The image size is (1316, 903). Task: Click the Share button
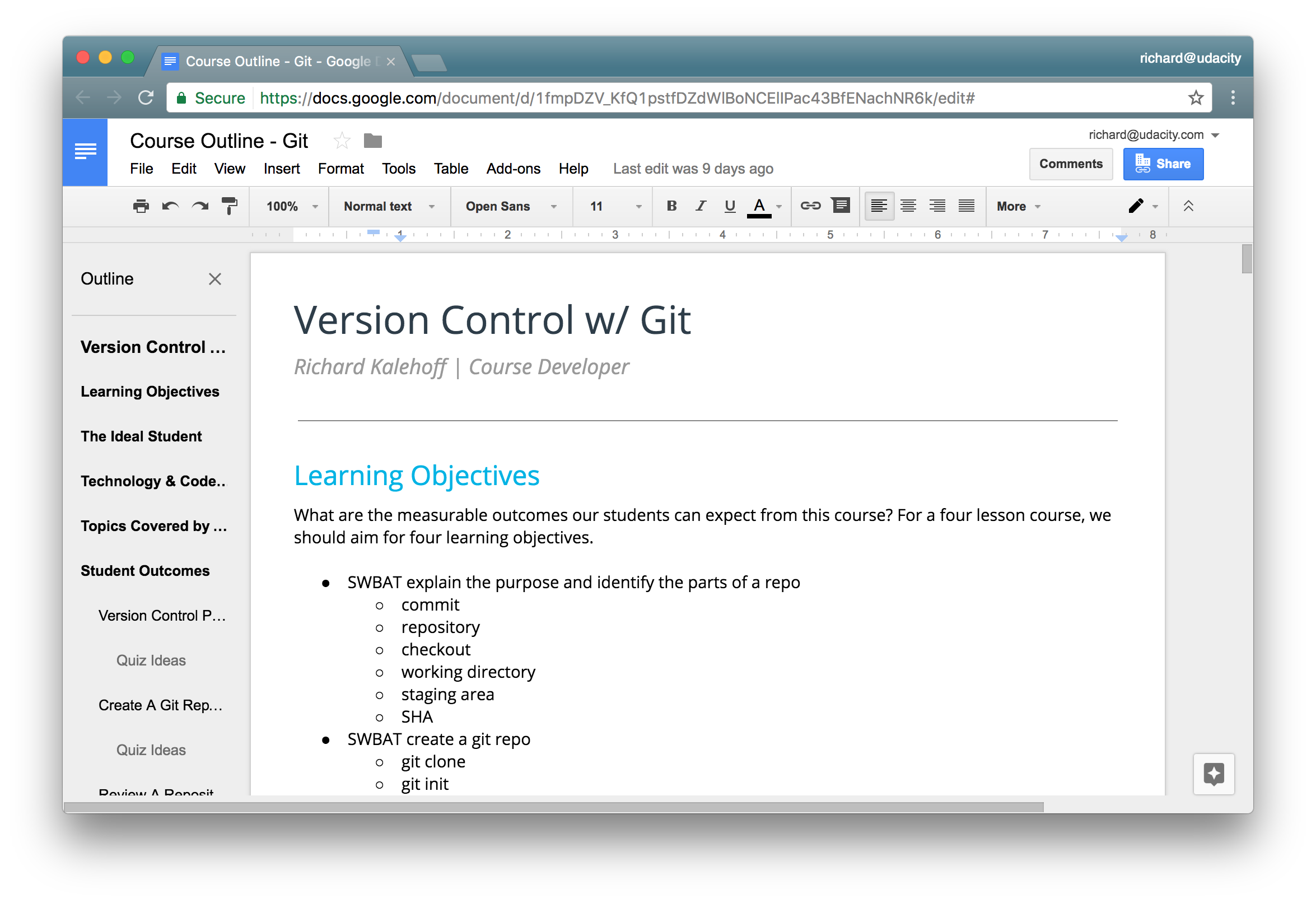click(x=1163, y=164)
